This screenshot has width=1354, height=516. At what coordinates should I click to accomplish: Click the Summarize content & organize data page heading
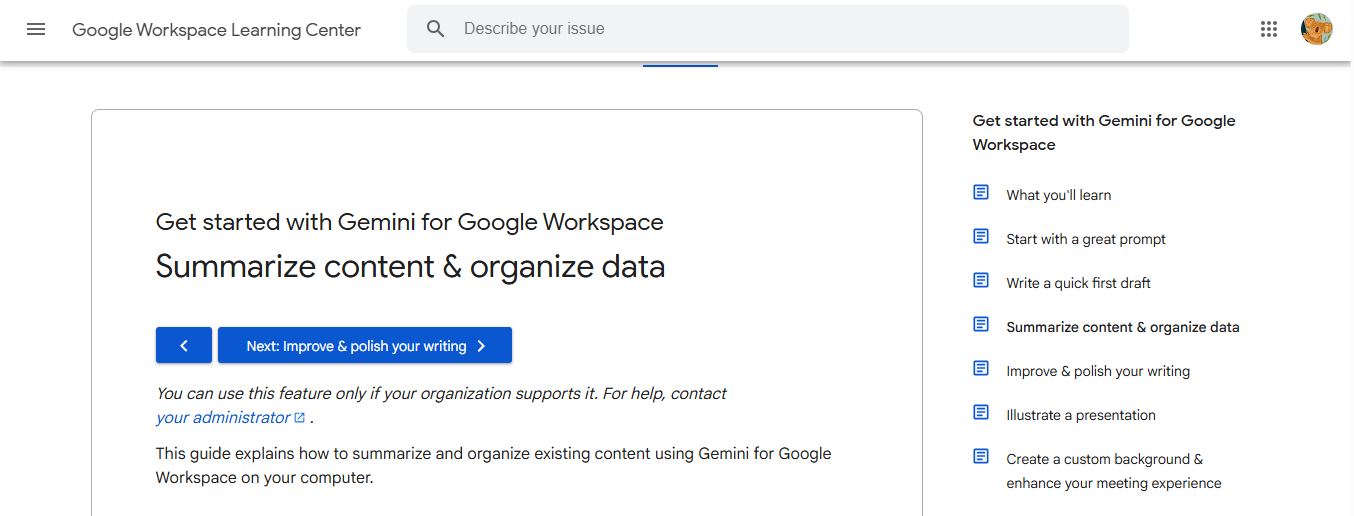click(410, 267)
